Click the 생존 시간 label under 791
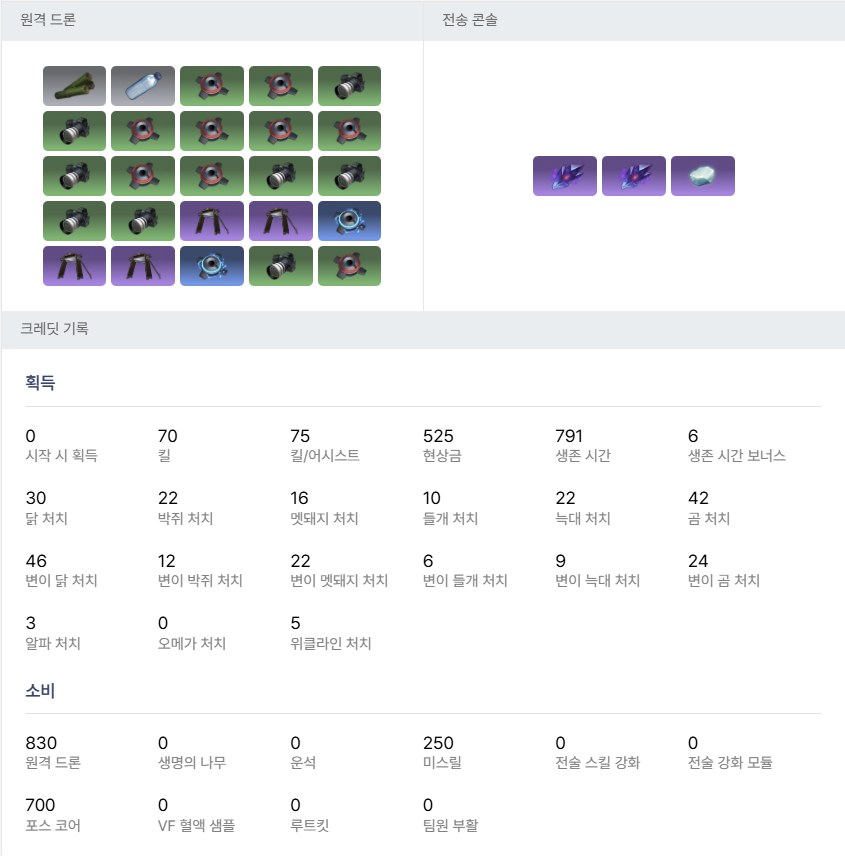 [x=583, y=456]
